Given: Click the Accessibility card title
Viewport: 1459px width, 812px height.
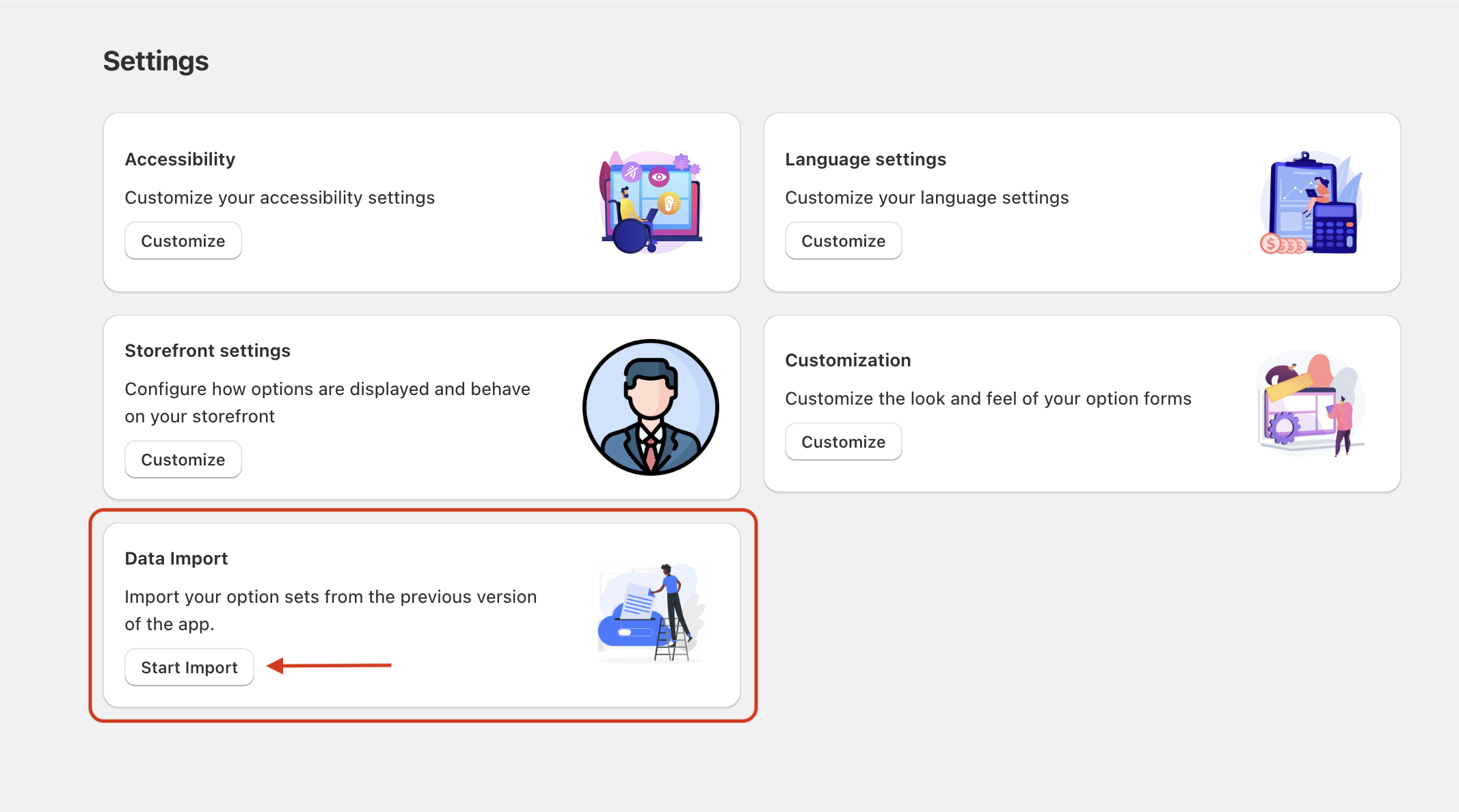Looking at the screenshot, I should pos(180,159).
